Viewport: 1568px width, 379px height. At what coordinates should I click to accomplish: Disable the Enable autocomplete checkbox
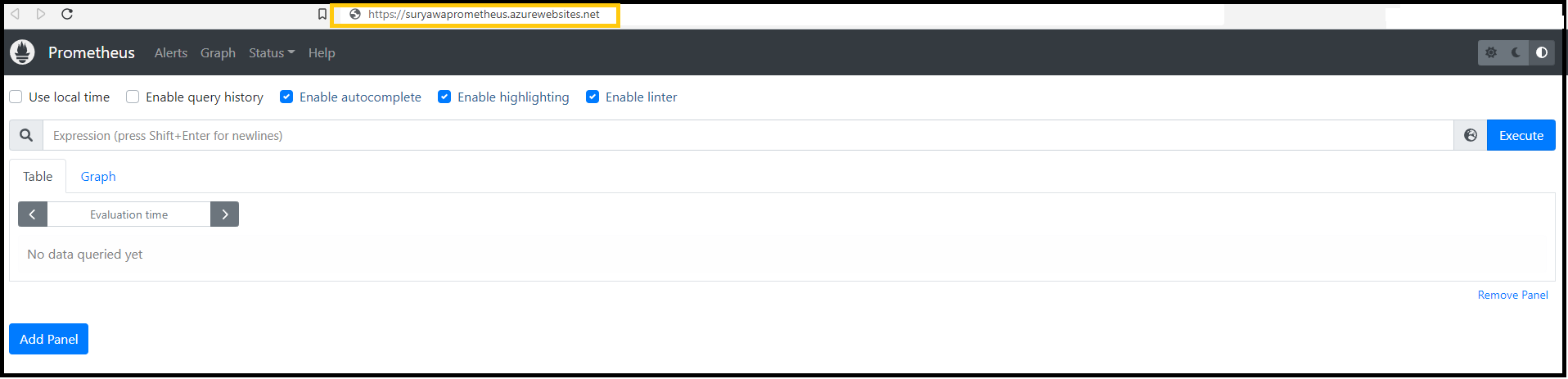pos(286,97)
